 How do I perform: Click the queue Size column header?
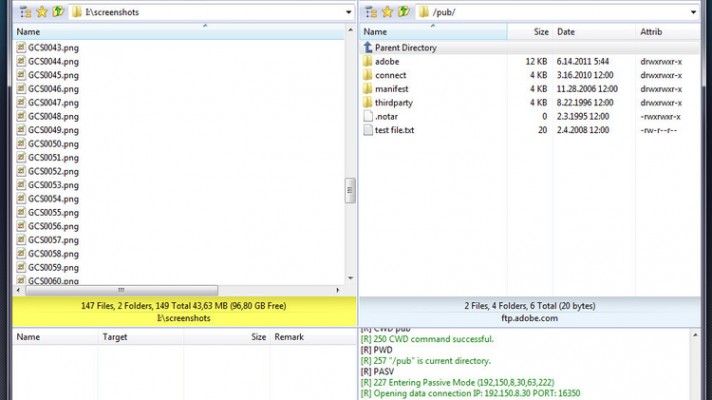point(227,337)
